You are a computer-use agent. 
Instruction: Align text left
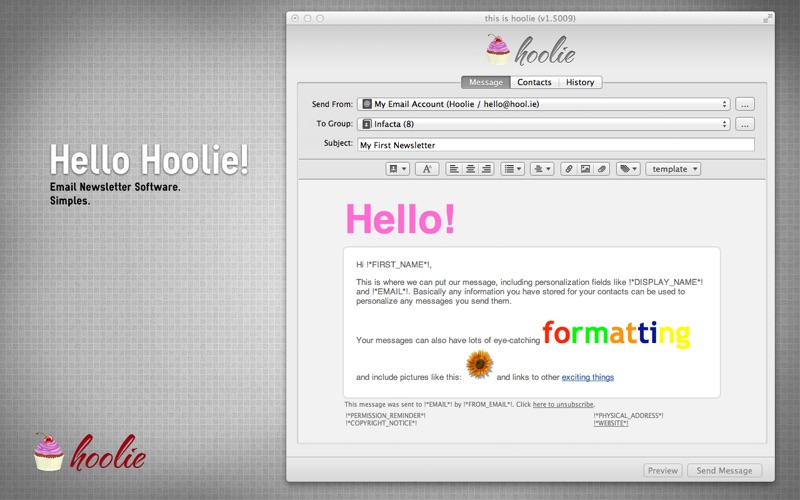click(454, 169)
